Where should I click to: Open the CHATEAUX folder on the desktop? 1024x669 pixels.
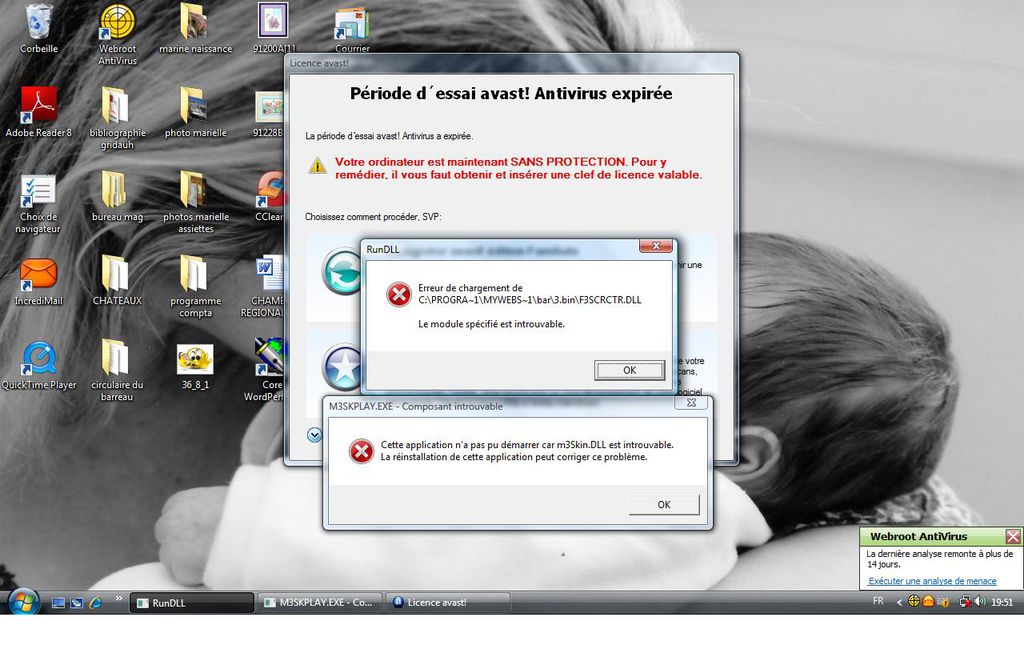(x=116, y=273)
